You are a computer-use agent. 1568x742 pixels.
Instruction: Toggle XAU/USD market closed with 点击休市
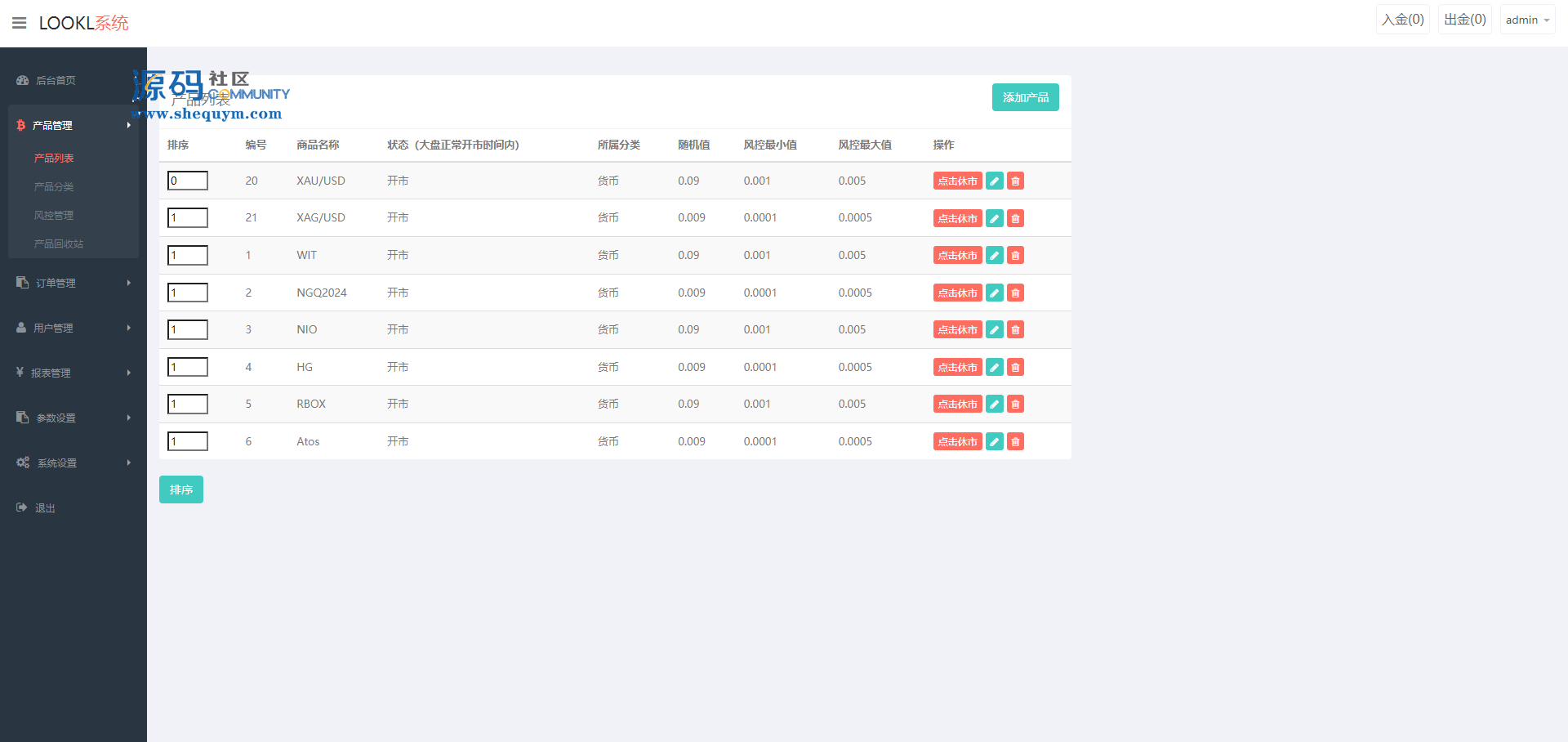coord(957,181)
